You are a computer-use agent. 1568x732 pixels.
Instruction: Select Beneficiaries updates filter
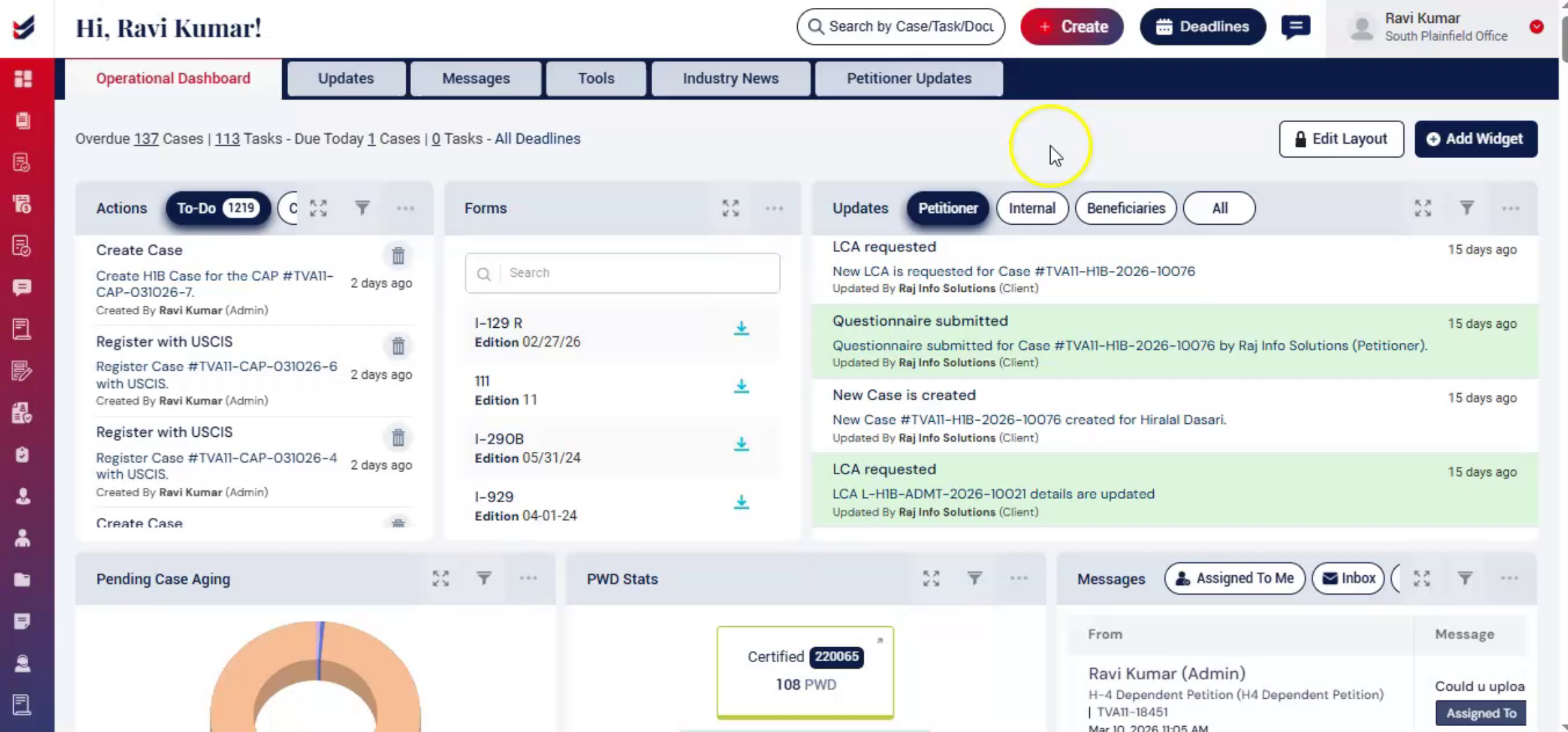coord(1126,208)
